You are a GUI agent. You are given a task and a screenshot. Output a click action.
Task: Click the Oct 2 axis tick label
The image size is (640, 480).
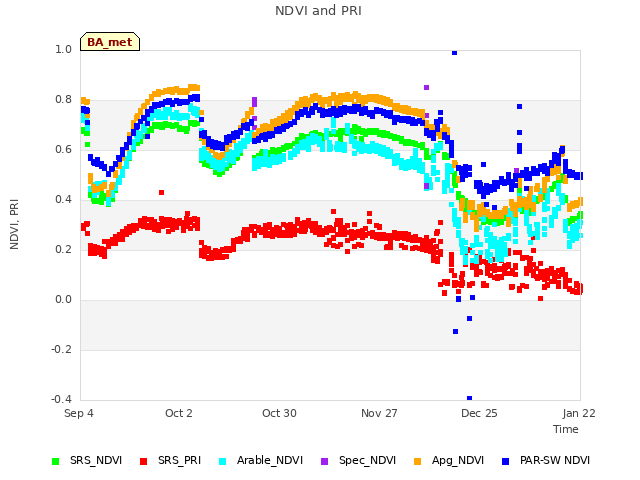pyautogui.click(x=179, y=413)
